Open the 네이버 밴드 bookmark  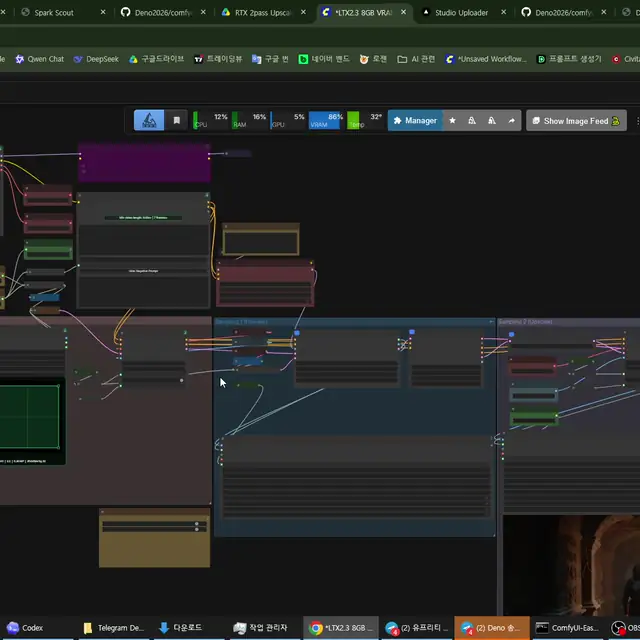324,59
